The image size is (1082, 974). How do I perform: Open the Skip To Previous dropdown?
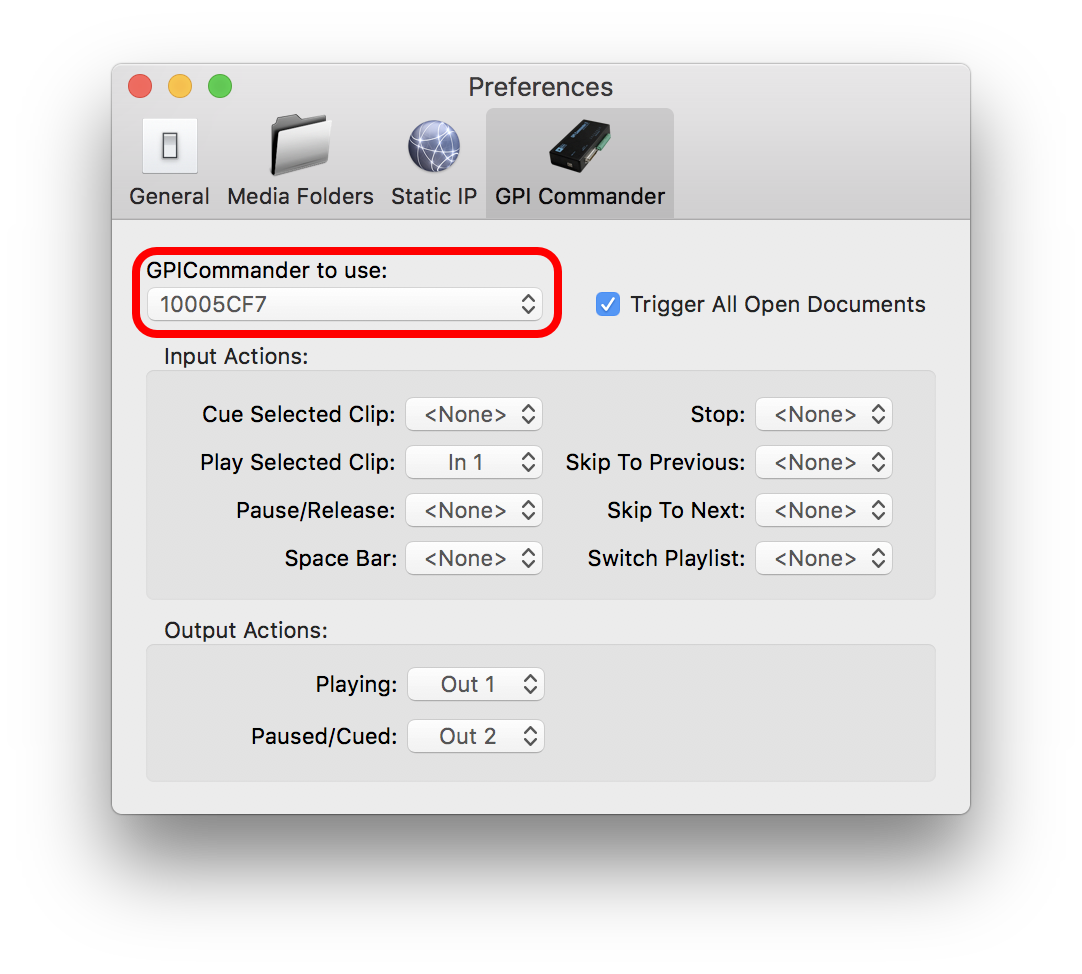[824, 462]
